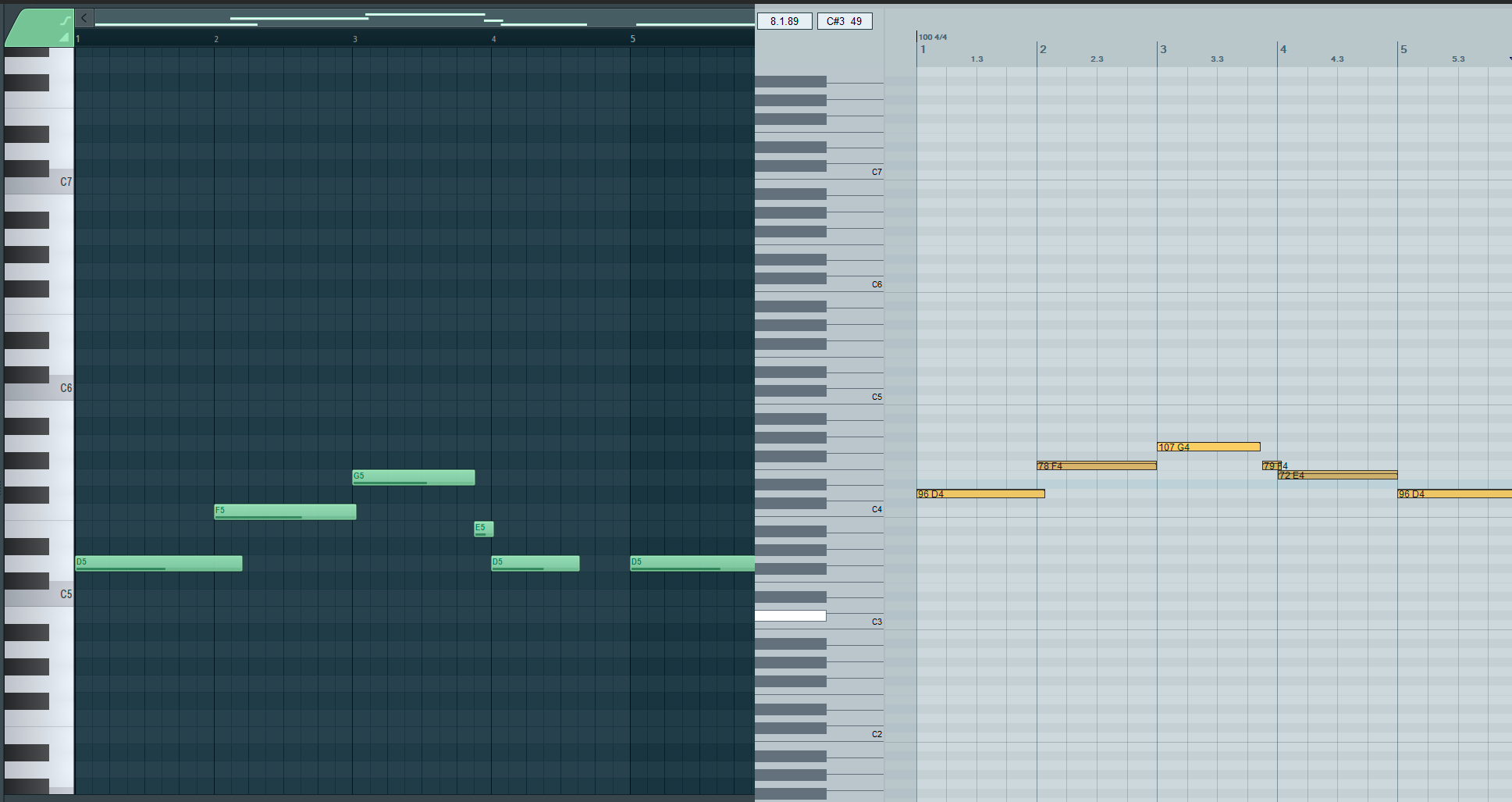Toggle the portamento triangle icon in FL piano roll

[64, 37]
